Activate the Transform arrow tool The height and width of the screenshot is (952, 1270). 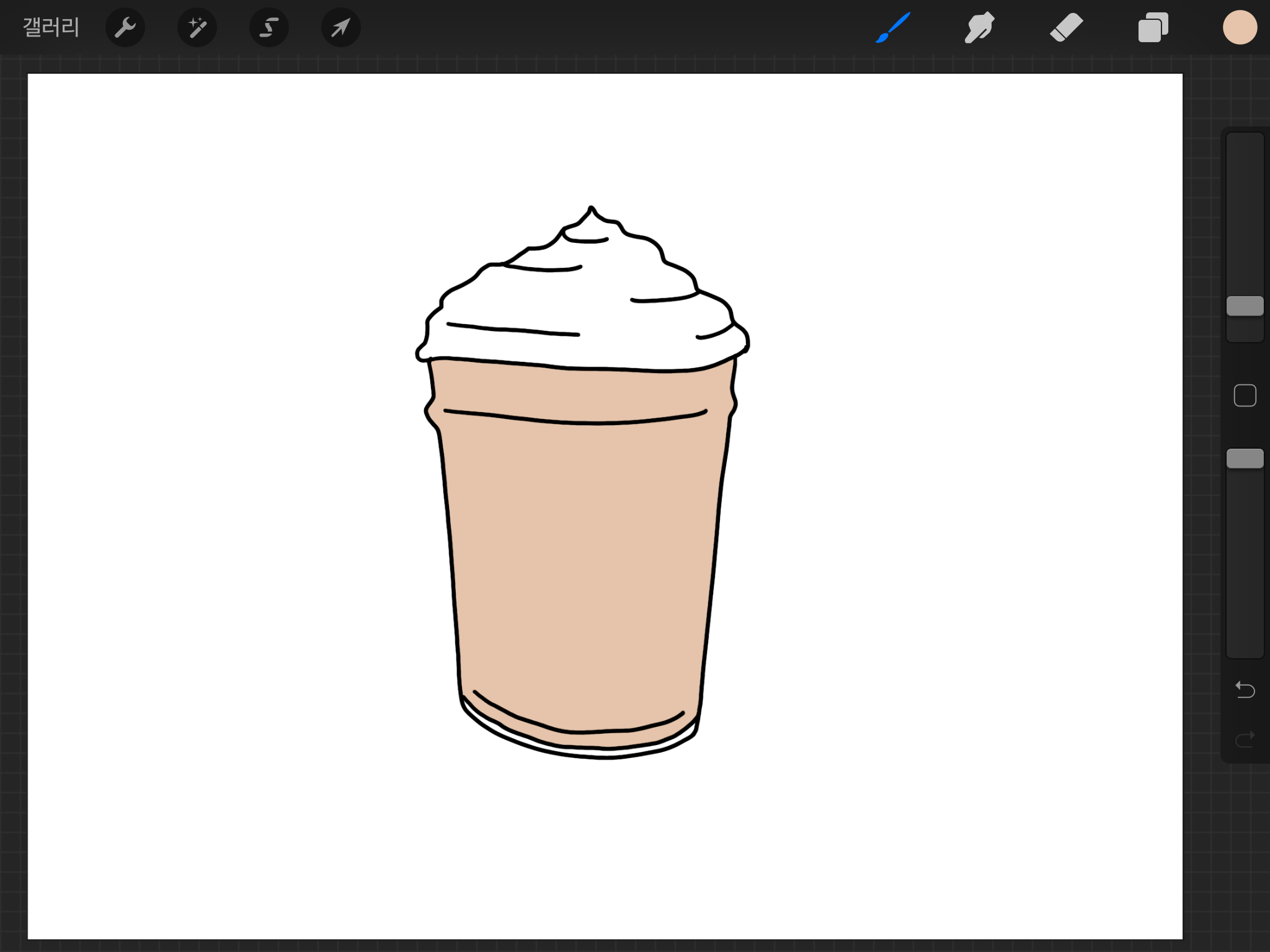[340, 28]
